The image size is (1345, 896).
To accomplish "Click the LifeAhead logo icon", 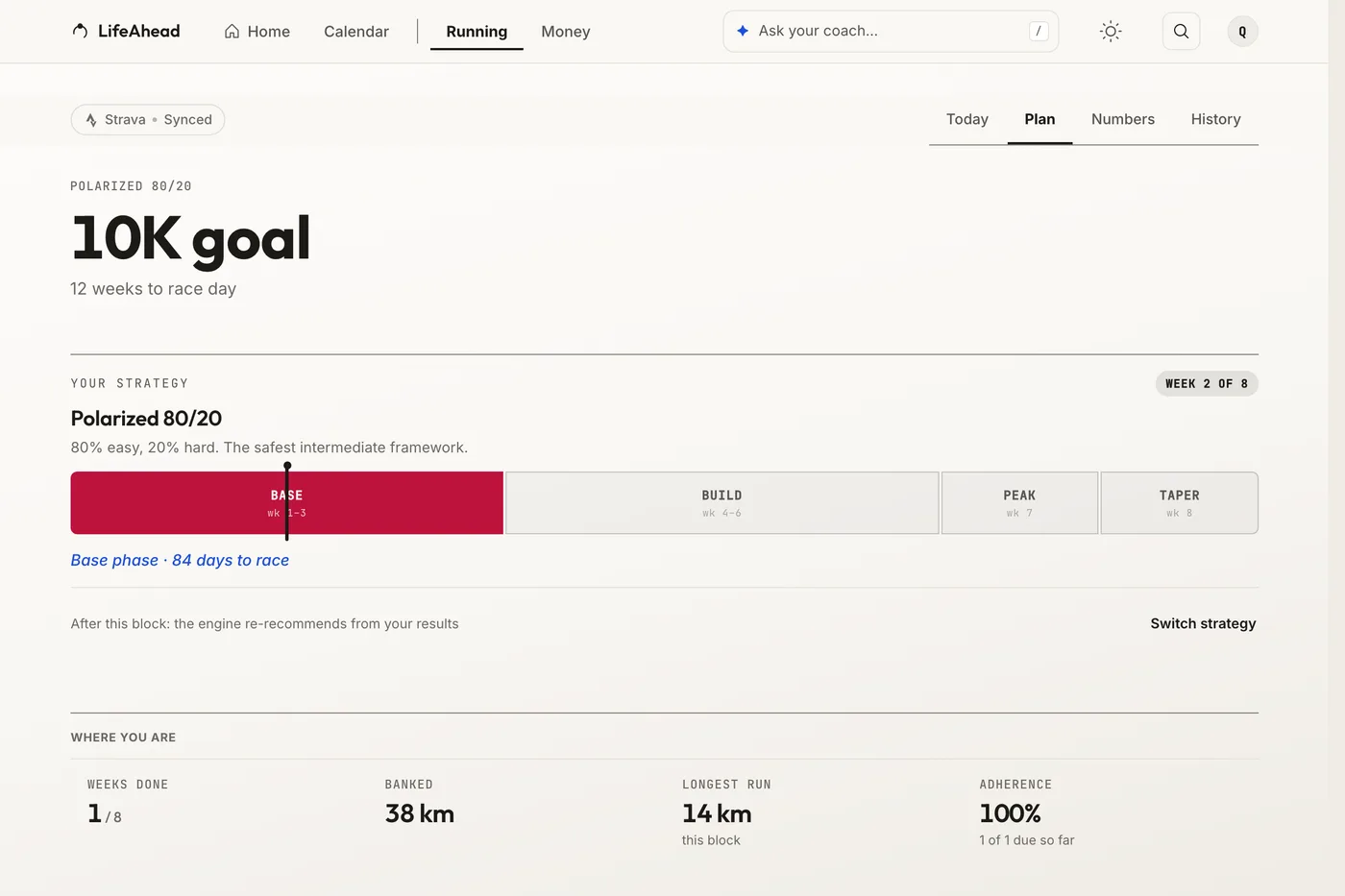I will (x=80, y=31).
